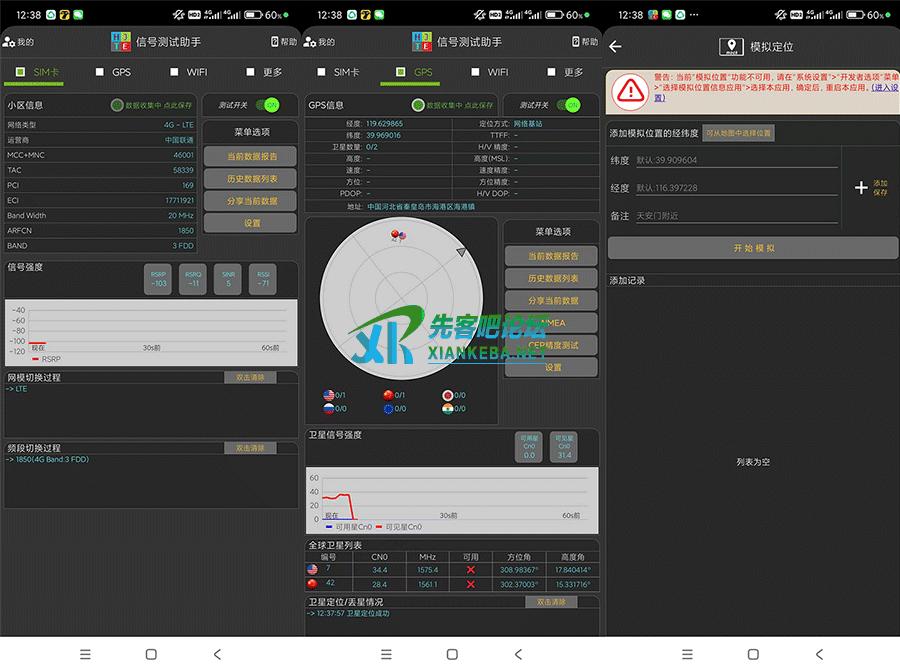
Task: Toggle the 测试开关 switch on the GPS screen
Action: point(568,105)
